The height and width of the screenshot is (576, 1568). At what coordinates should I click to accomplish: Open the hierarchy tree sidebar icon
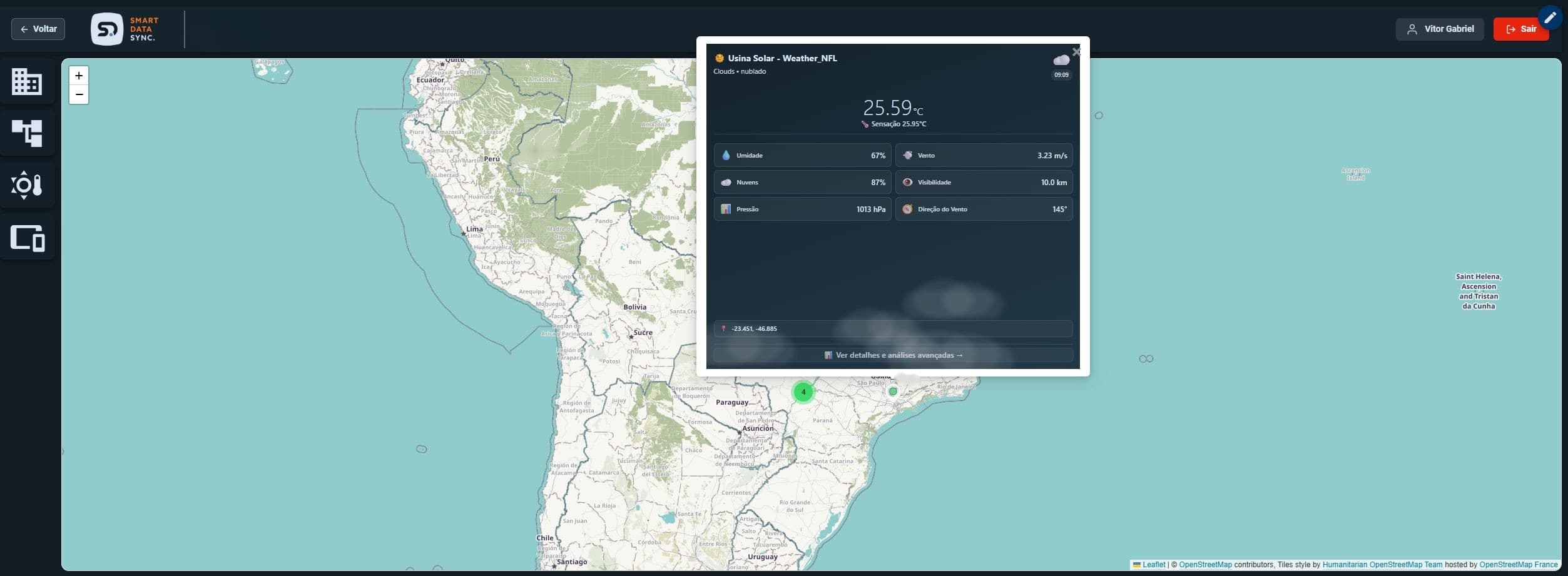click(x=27, y=133)
